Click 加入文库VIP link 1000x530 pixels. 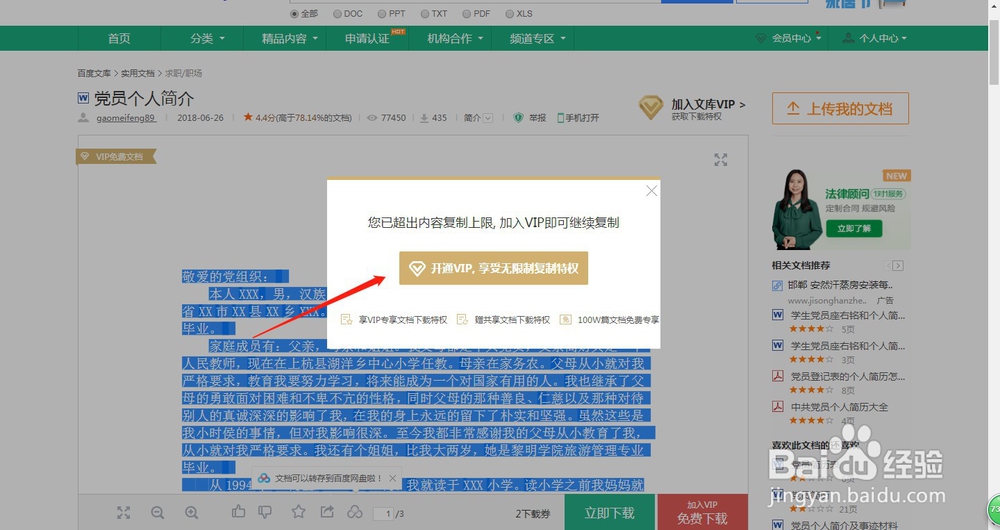click(708, 104)
